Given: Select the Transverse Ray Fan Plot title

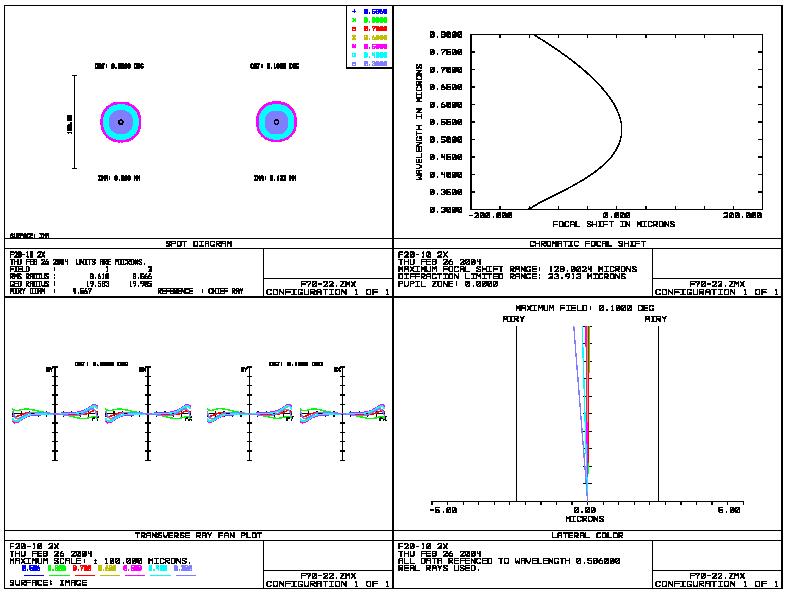Looking at the screenshot, I should 198,535.
